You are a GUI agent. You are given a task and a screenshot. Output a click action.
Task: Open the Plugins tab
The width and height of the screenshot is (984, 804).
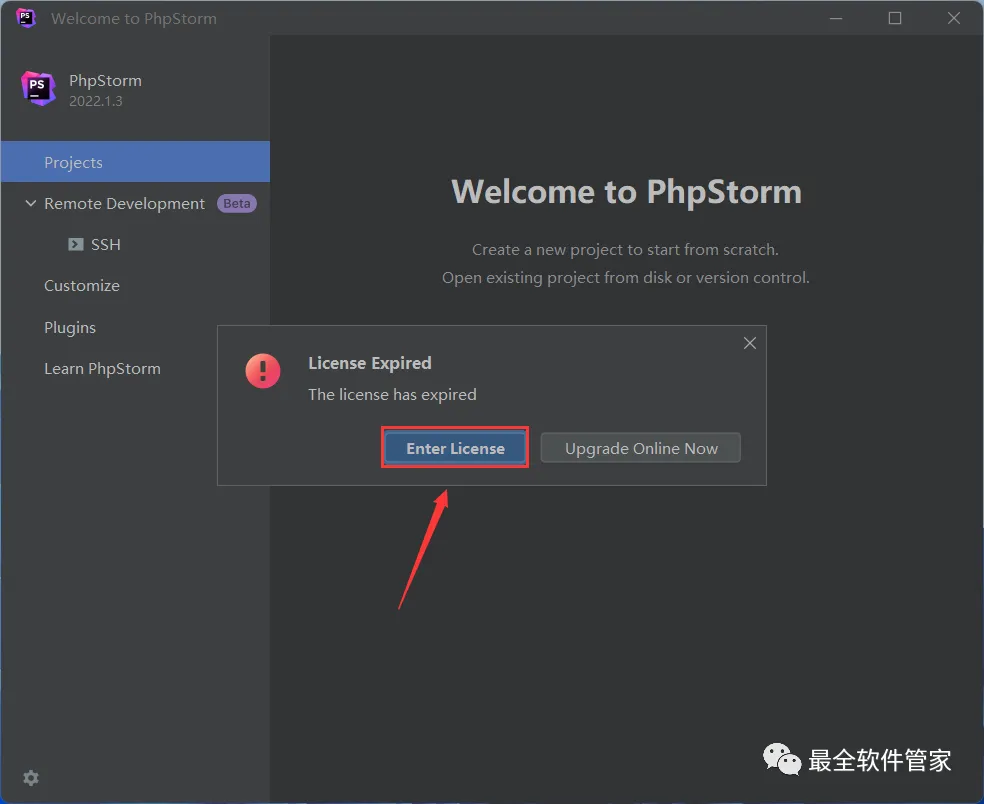pyautogui.click(x=70, y=328)
